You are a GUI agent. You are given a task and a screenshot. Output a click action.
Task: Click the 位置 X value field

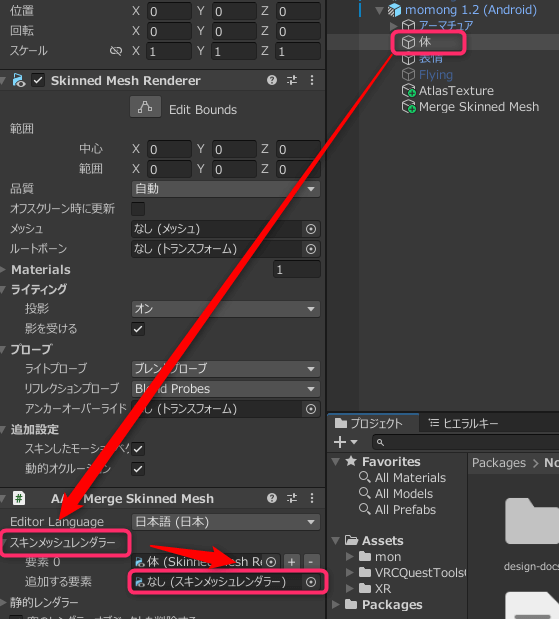tap(169, 11)
